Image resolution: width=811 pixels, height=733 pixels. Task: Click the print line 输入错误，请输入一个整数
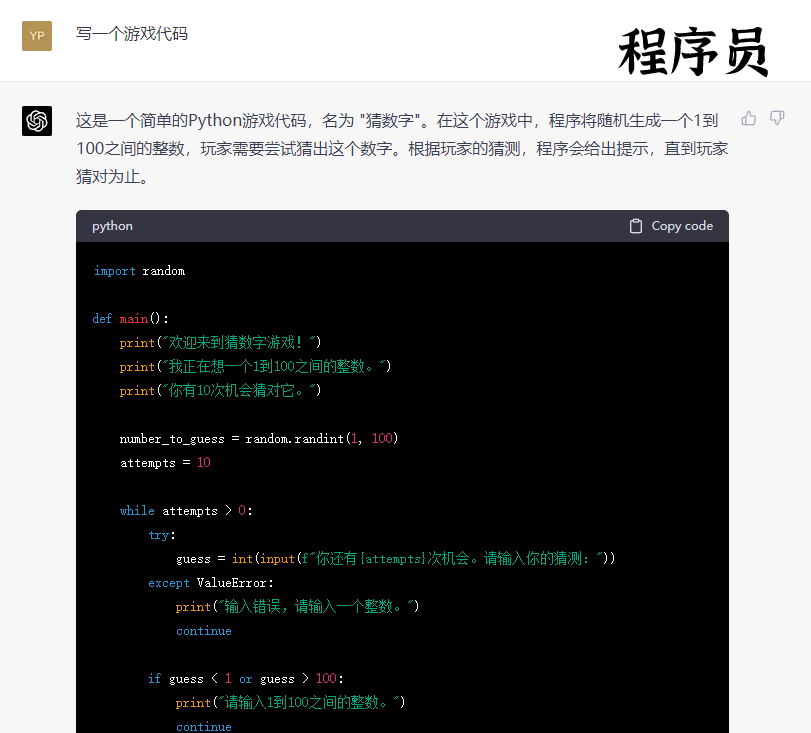[x=297, y=606]
